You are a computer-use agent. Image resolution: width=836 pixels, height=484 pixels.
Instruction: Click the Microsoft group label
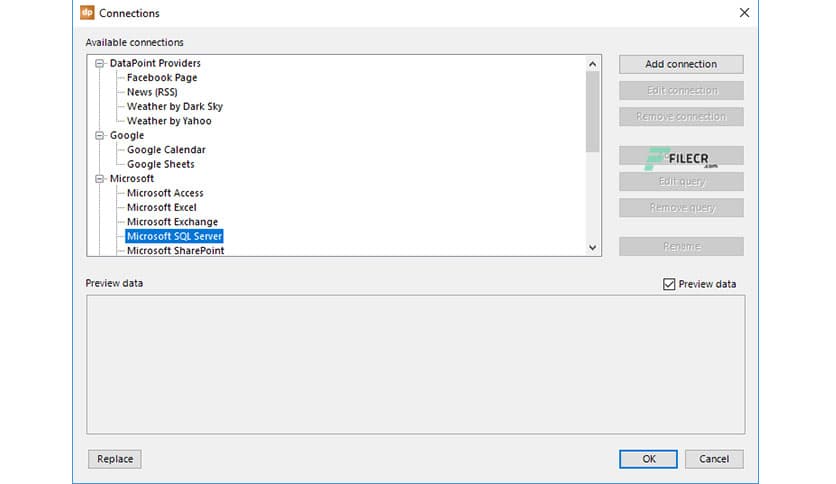tap(132, 179)
